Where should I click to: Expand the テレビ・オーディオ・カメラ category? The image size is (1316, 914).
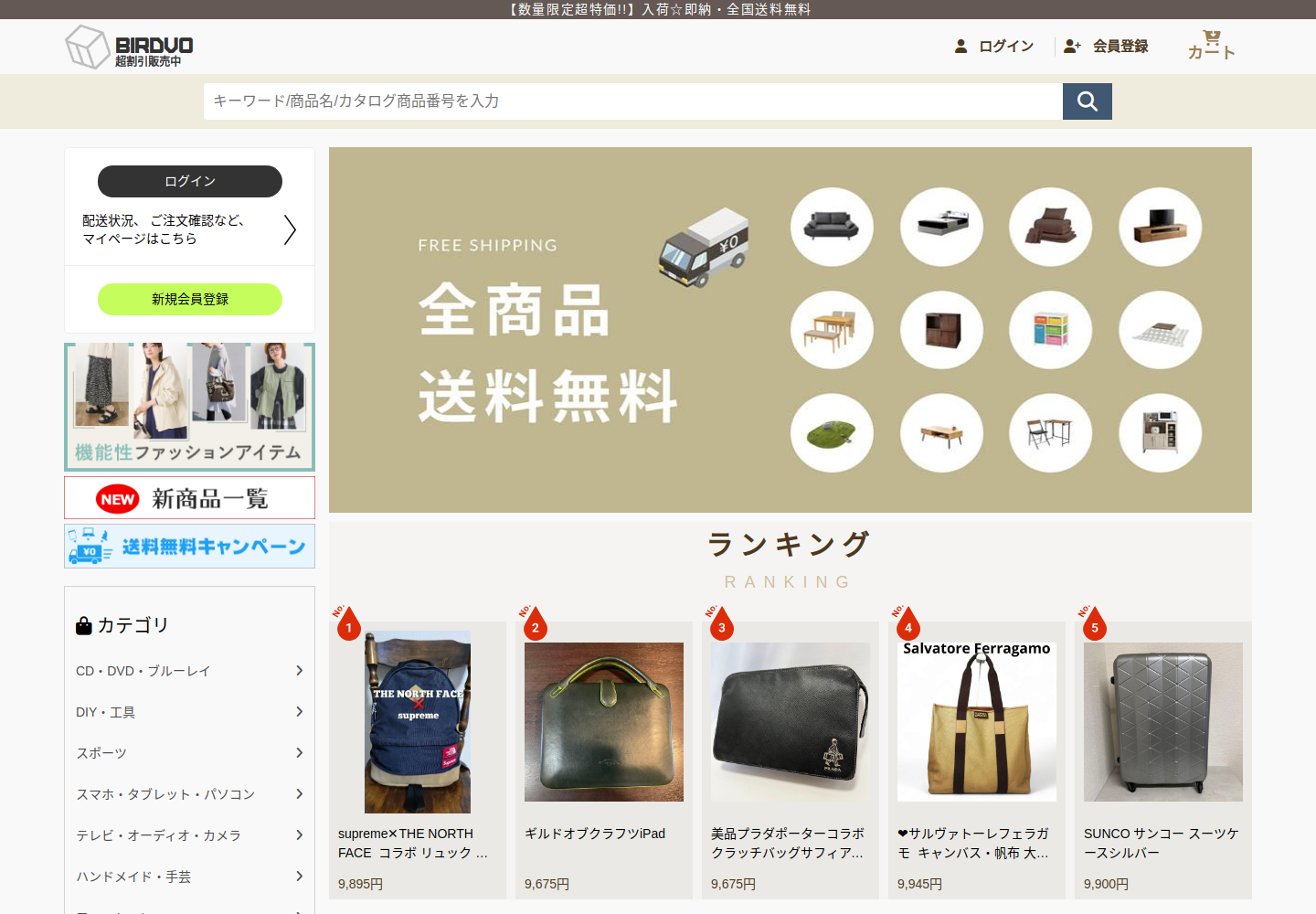coord(190,835)
